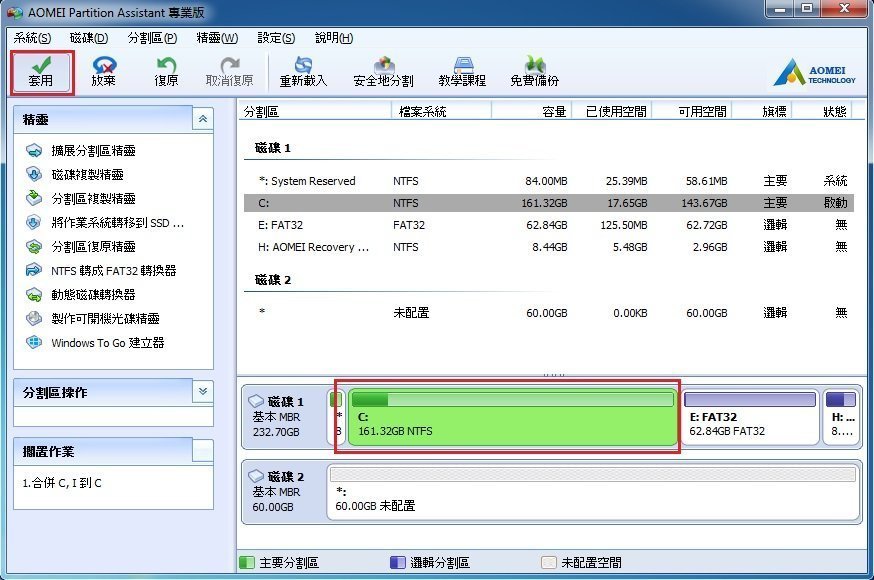The width and height of the screenshot is (874, 580).
Task: Click the 放棄 (Discard) toolbar icon
Action: pyautogui.click(x=104, y=72)
